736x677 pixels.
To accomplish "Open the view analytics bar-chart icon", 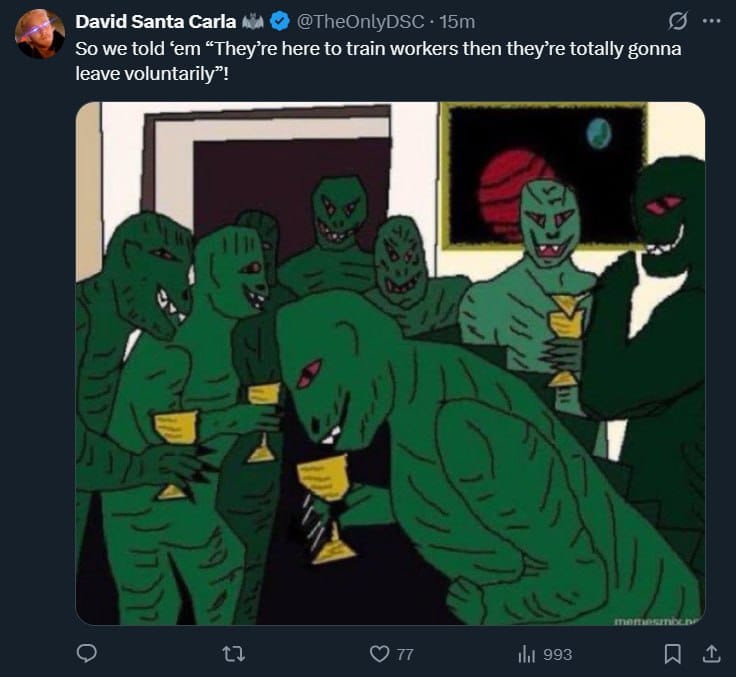I will (x=527, y=653).
